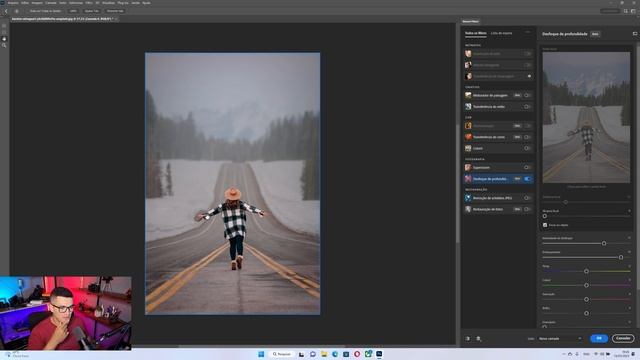The image size is (640, 360).
Task: Click the Retrato inteligente filter thumbnail icon
Action: 468,65
